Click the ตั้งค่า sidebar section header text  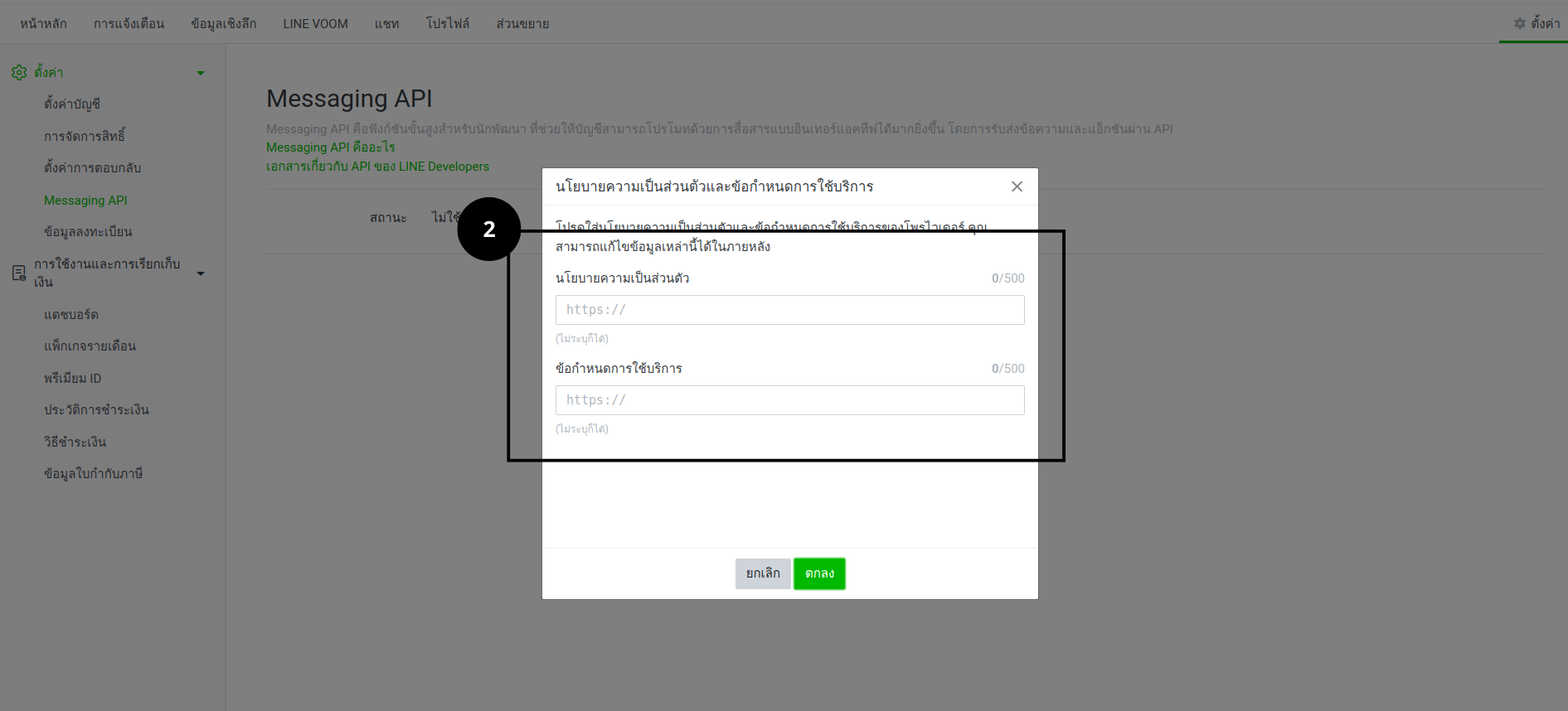pos(49,73)
